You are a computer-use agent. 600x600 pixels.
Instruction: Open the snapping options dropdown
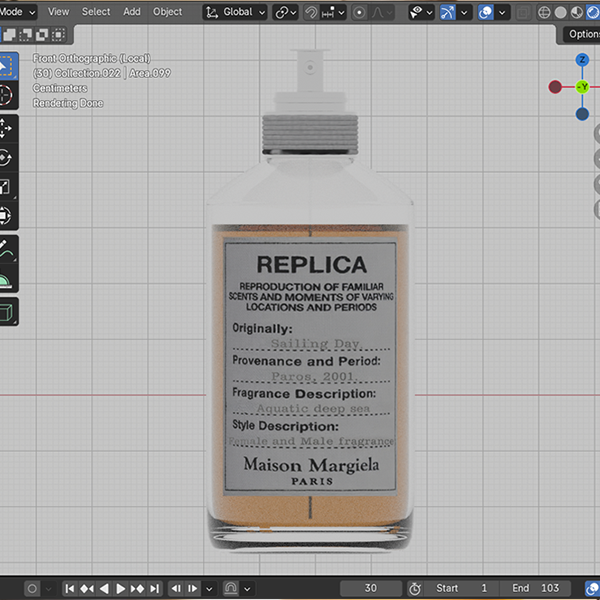click(x=333, y=13)
